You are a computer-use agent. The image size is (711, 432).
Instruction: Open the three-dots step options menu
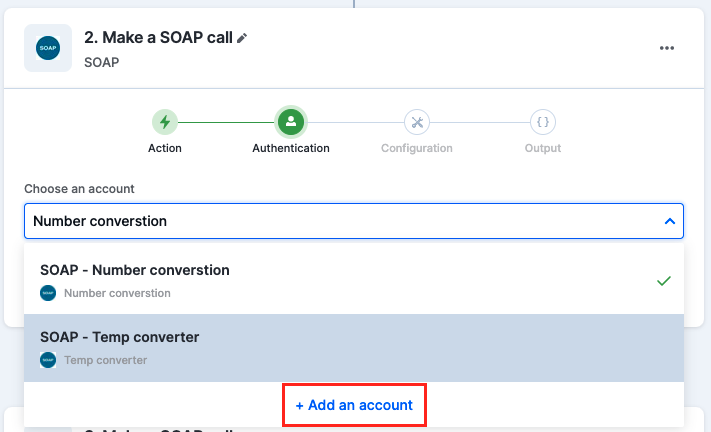(667, 48)
